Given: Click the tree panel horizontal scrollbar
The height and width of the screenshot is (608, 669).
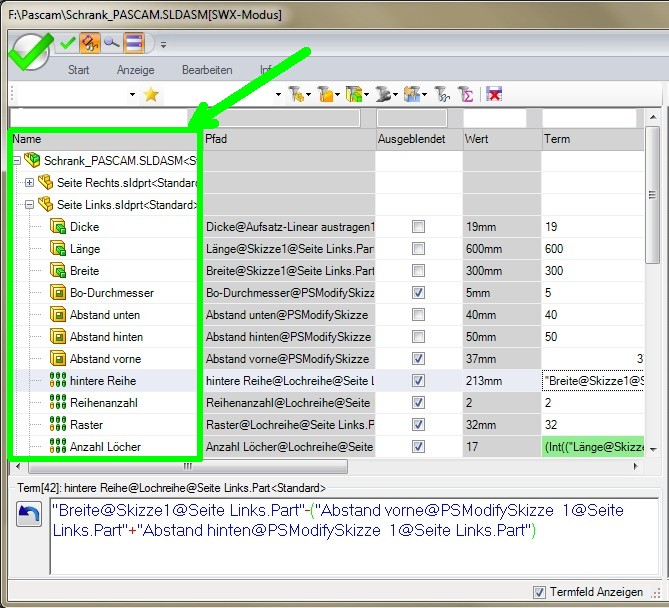Looking at the screenshot, I should tap(100, 466).
